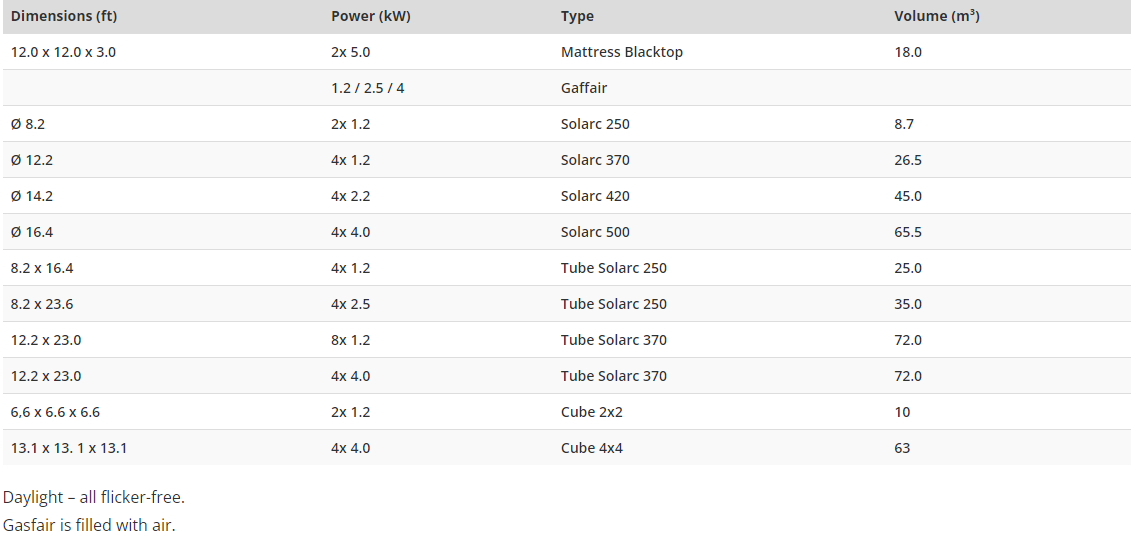The height and width of the screenshot is (539, 1139).
Task: Click the 13.1 x 13. 1 x 13.1 cell
Action: point(69,448)
